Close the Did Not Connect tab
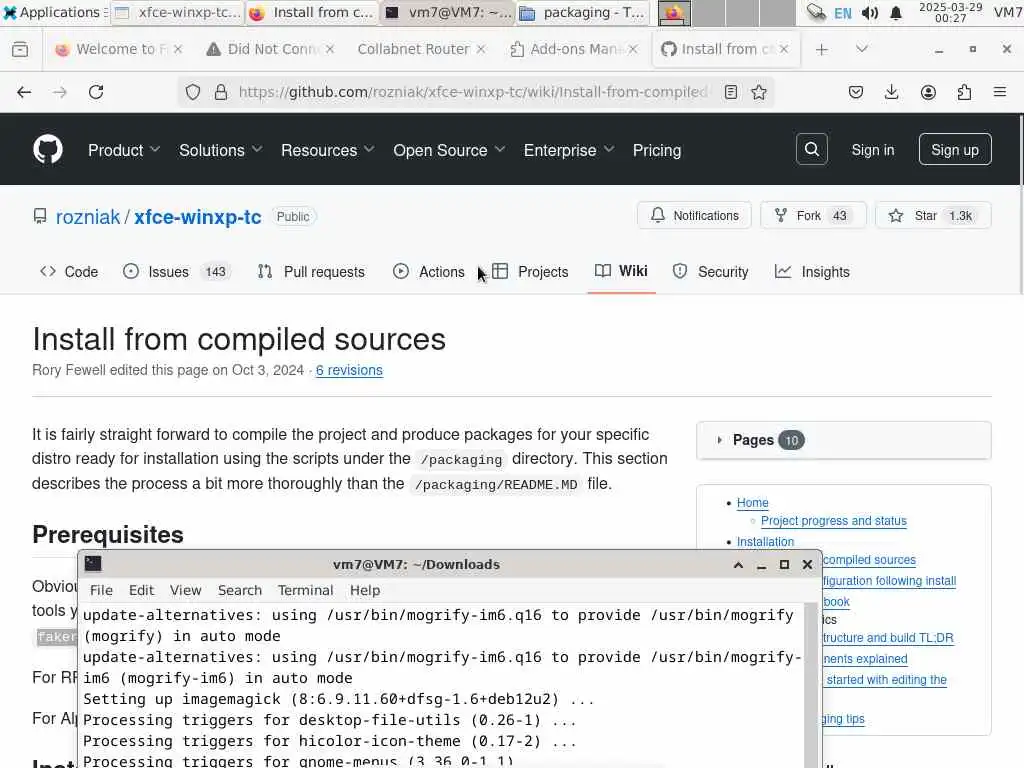The image size is (1024, 768). (x=330, y=49)
